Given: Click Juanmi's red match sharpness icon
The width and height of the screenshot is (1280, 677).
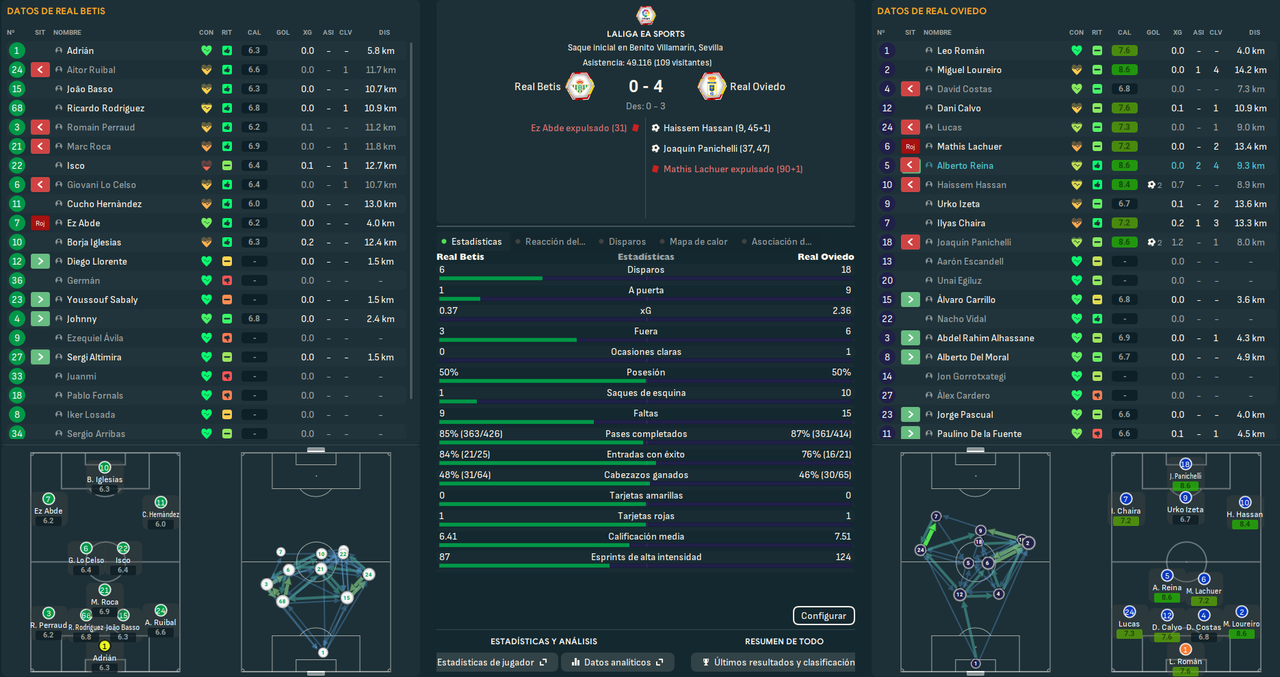Looking at the screenshot, I should pos(228,377).
